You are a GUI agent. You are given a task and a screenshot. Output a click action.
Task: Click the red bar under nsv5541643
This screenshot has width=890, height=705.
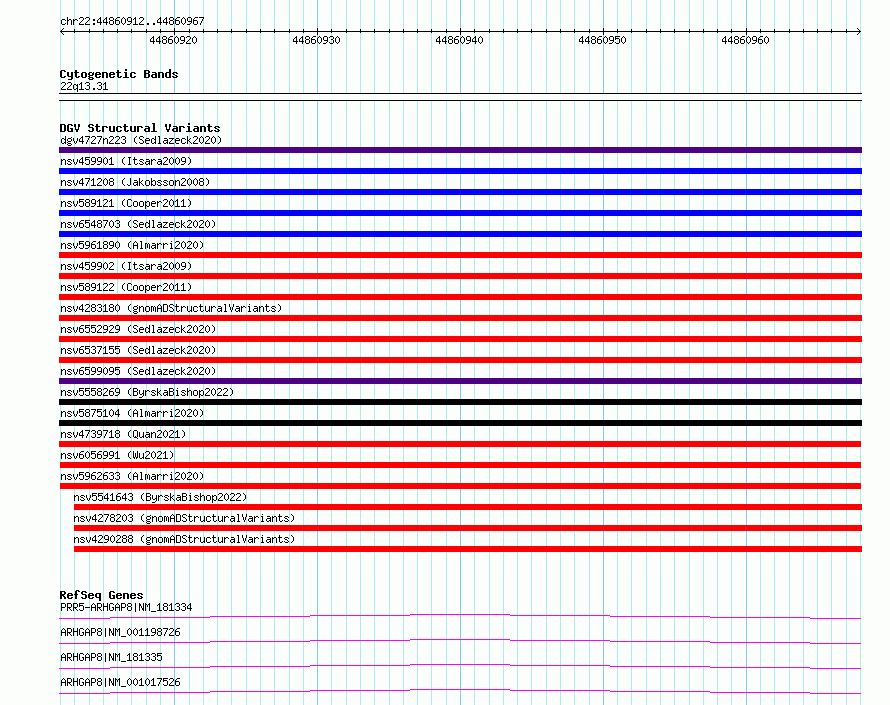tap(468, 507)
